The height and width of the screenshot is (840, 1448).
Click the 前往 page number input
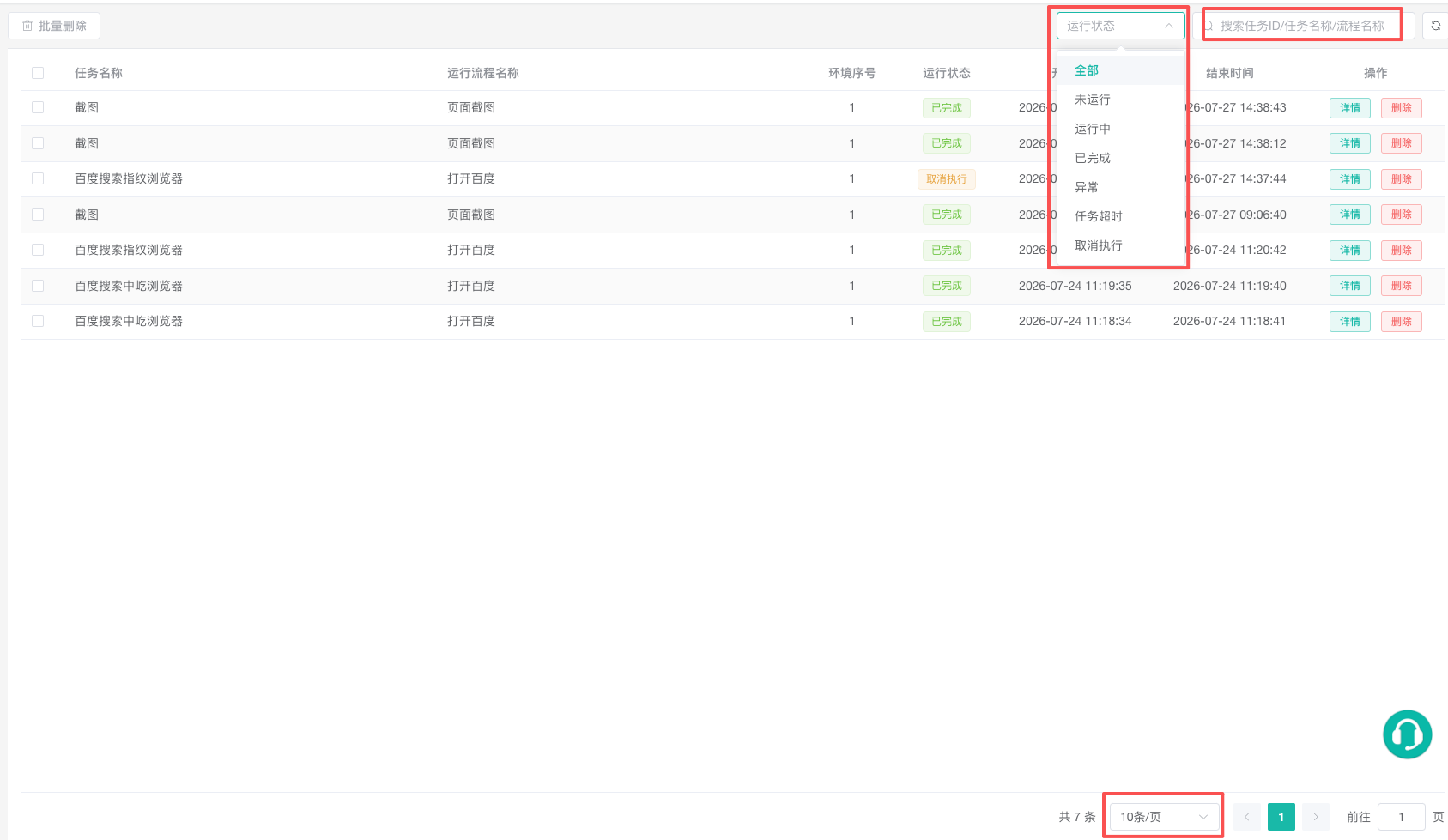[x=1401, y=817]
